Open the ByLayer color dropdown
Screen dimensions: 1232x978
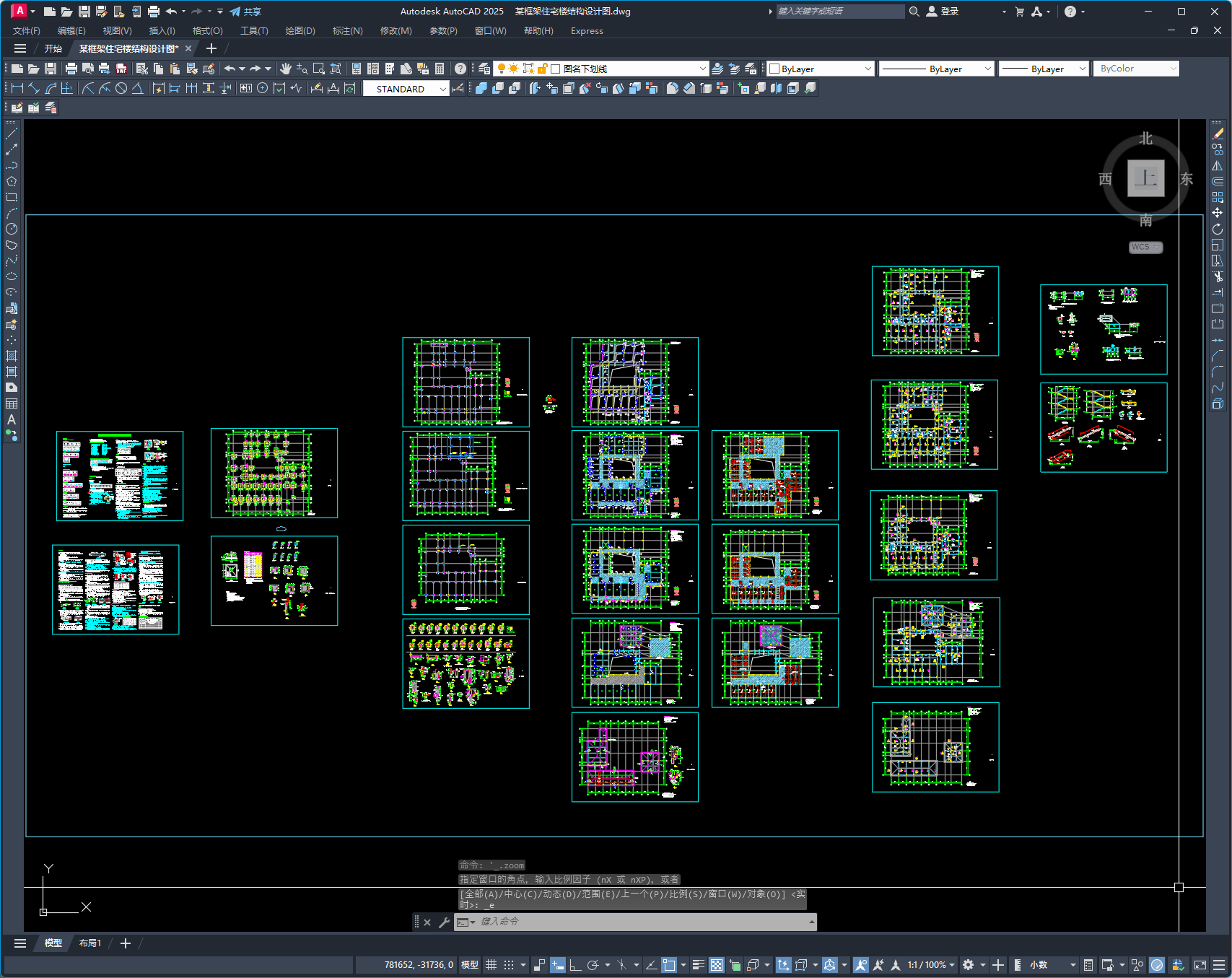click(x=821, y=69)
